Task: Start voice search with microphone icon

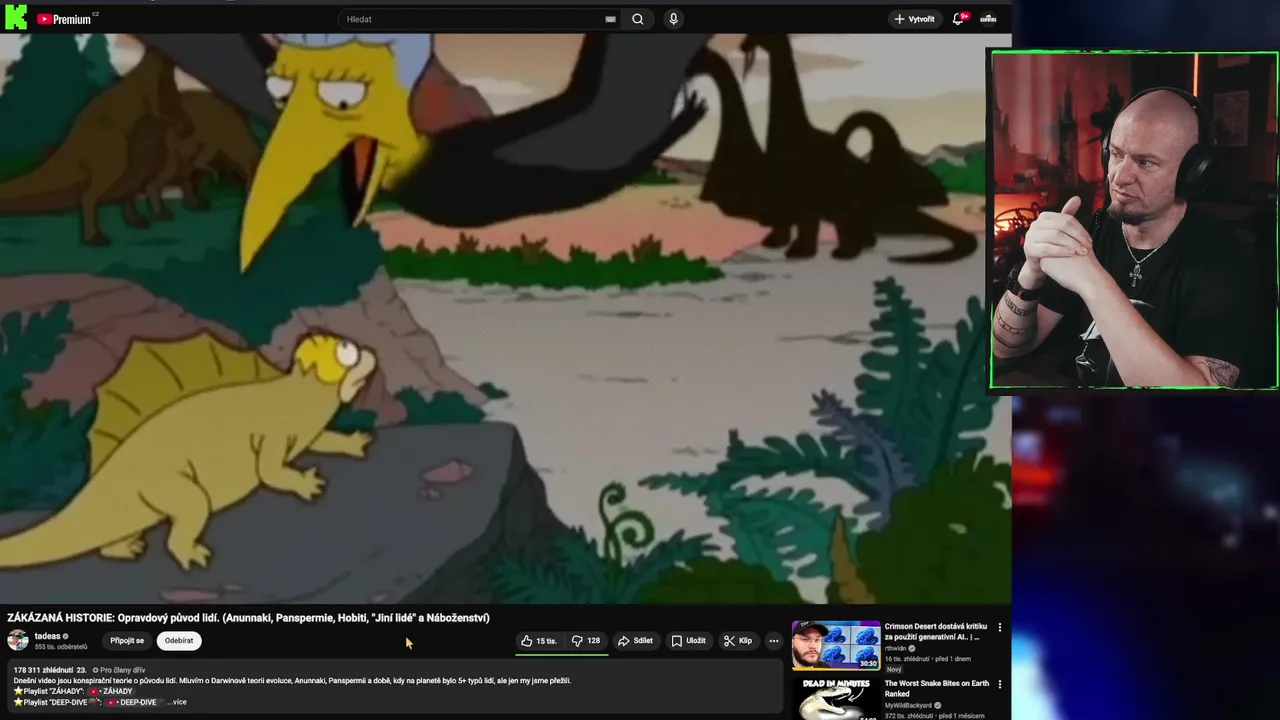Action: 673,19
